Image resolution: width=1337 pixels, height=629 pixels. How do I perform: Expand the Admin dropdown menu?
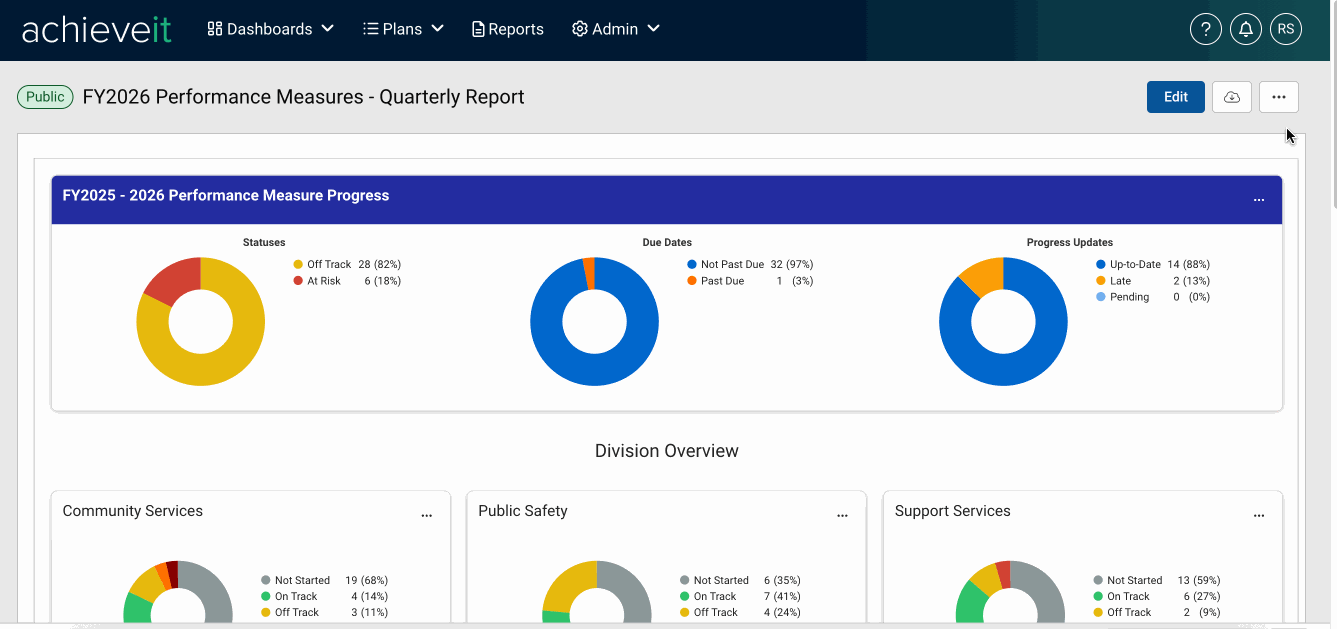(616, 29)
